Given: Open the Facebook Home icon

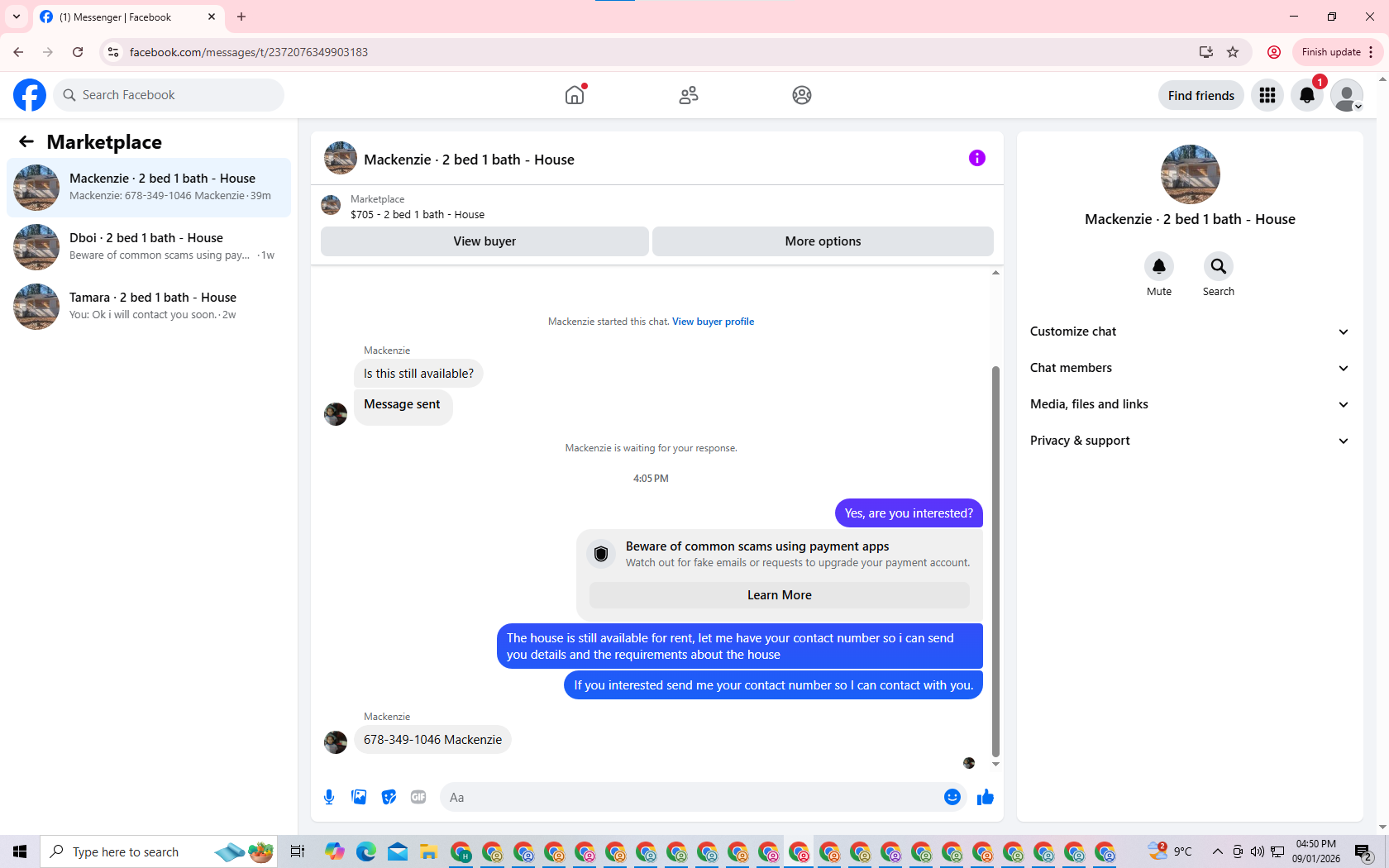Looking at the screenshot, I should [575, 95].
